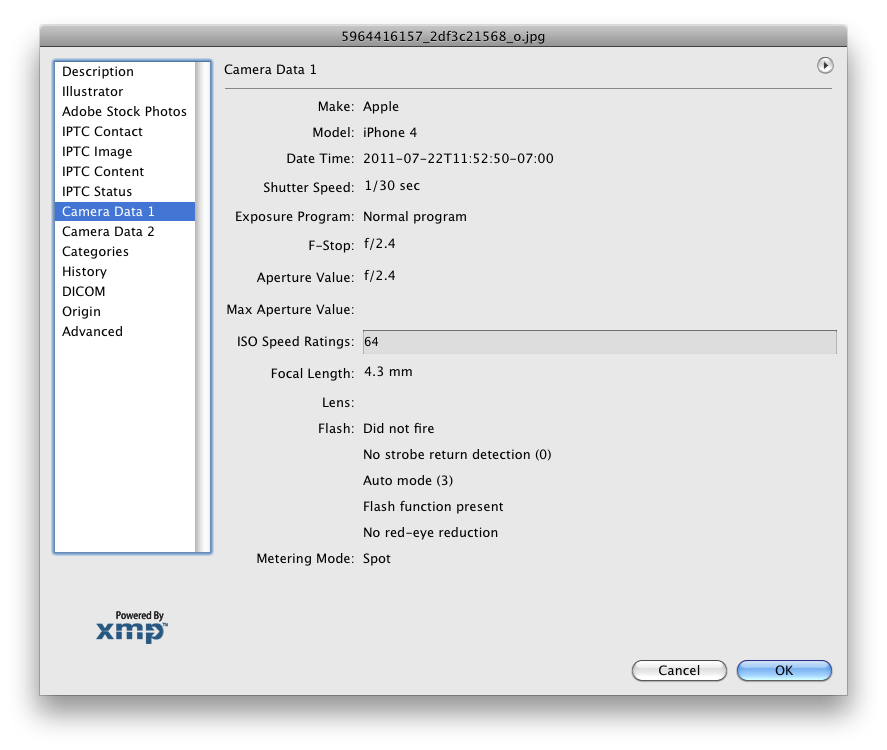Click the Shutter Speed value "1/30 sec"
The height and width of the screenshot is (750, 887).
(392, 186)
